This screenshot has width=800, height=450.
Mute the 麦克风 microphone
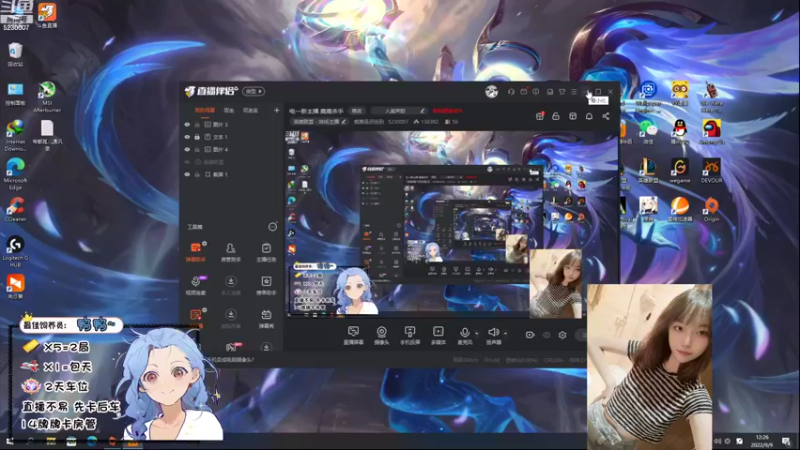[464, 335]
